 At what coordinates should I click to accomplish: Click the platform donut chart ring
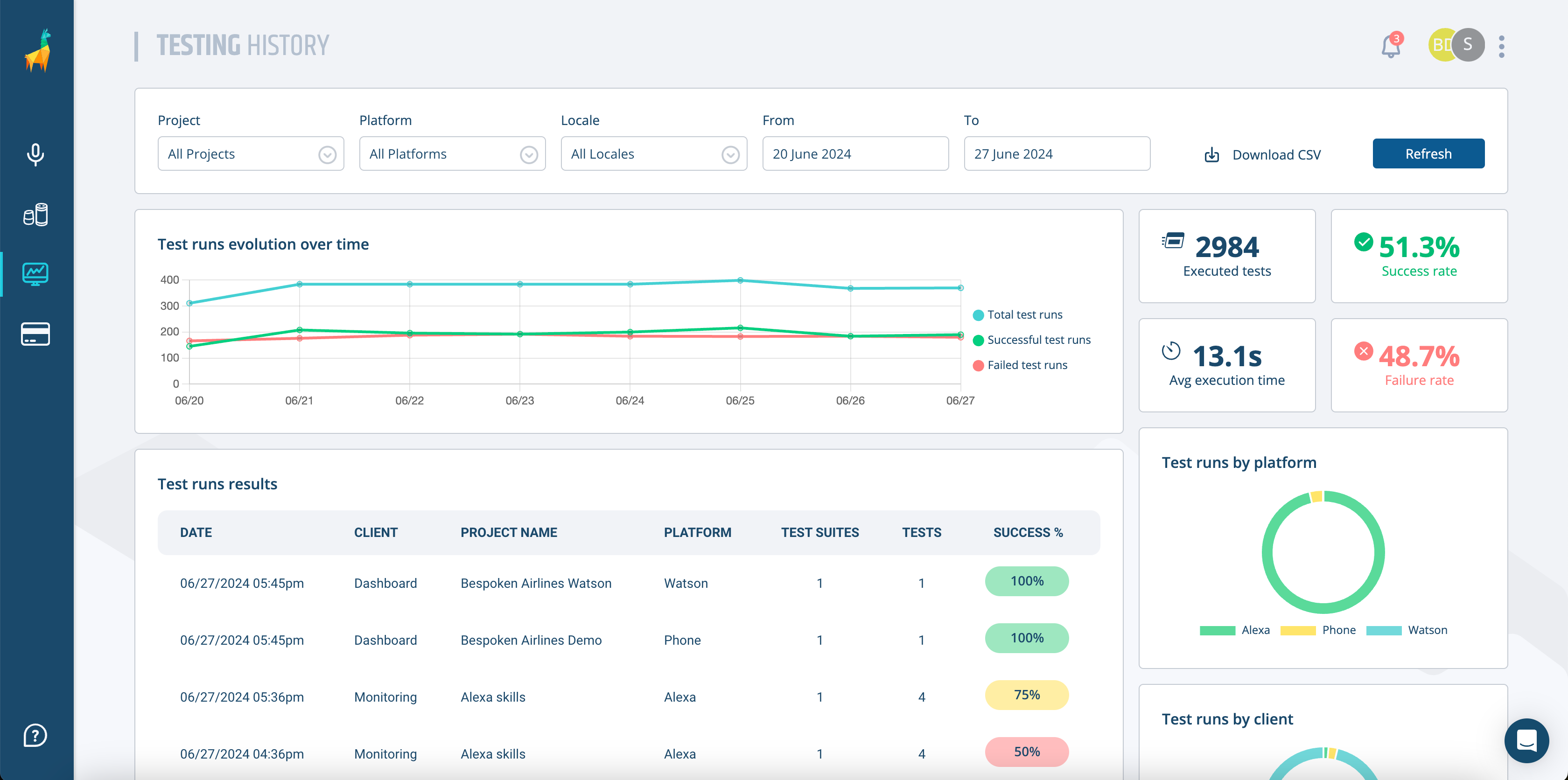1323,552
